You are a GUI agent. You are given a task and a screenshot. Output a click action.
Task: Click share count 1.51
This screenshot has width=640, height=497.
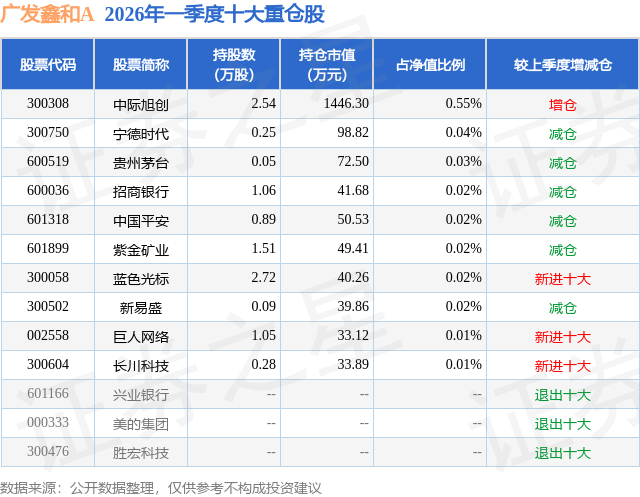[x=263, y=248]
